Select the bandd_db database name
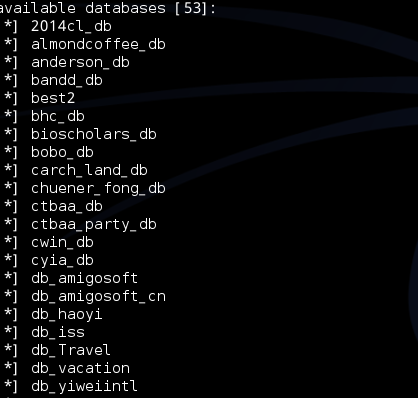The image size is (418, 398). [x=67, y=80]
